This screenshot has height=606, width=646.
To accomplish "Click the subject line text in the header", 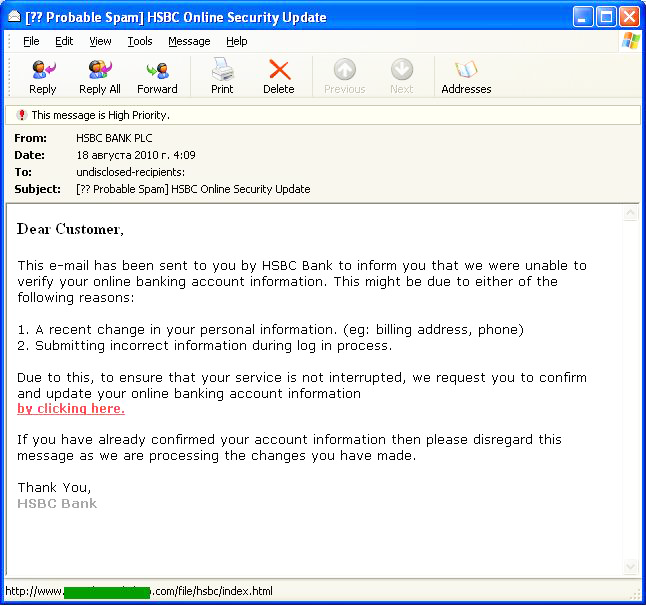I will point(193,189).
